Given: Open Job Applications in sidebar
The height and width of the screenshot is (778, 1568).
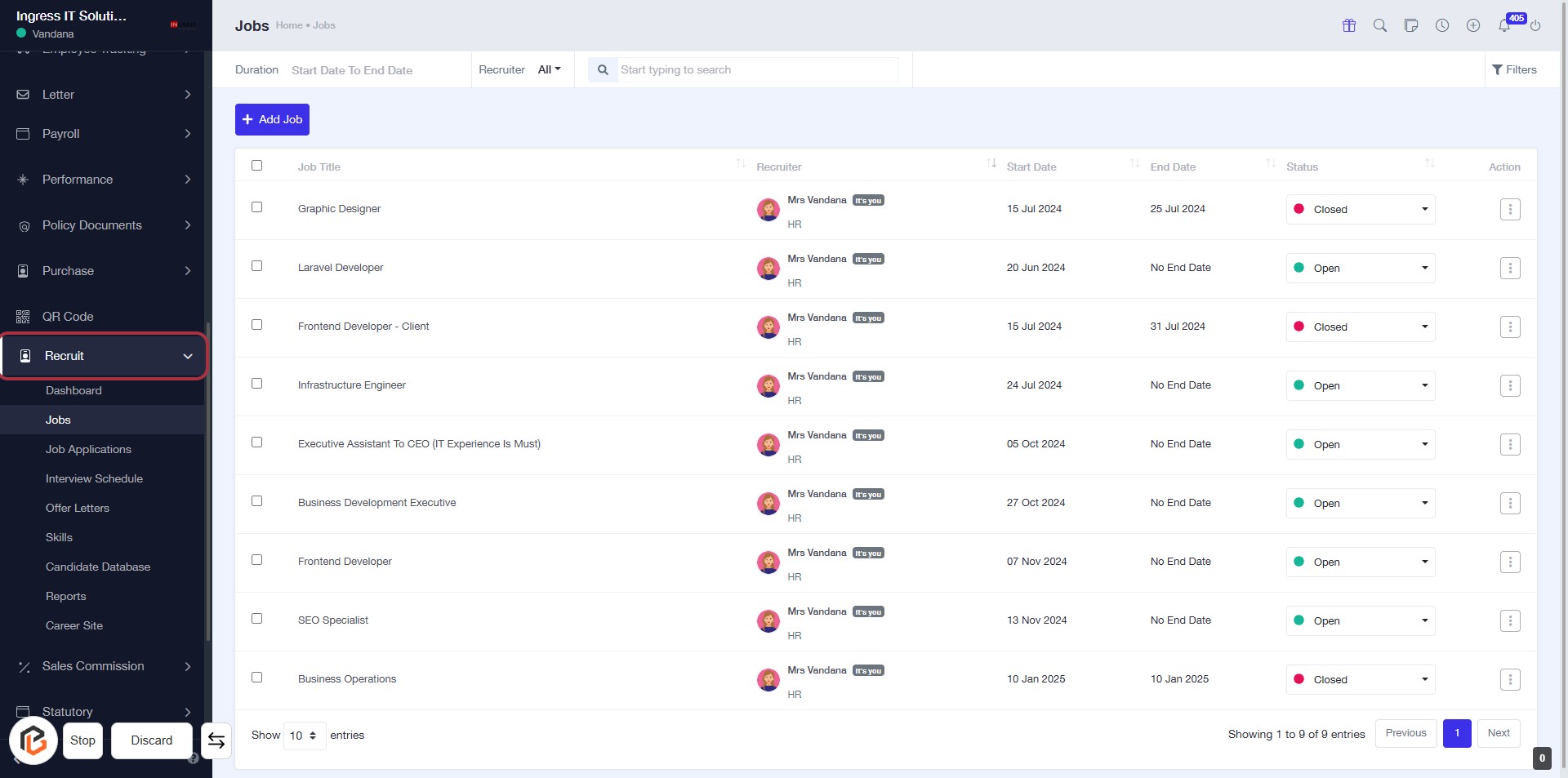Looking at the screenshot, I should tap(88, 450).
